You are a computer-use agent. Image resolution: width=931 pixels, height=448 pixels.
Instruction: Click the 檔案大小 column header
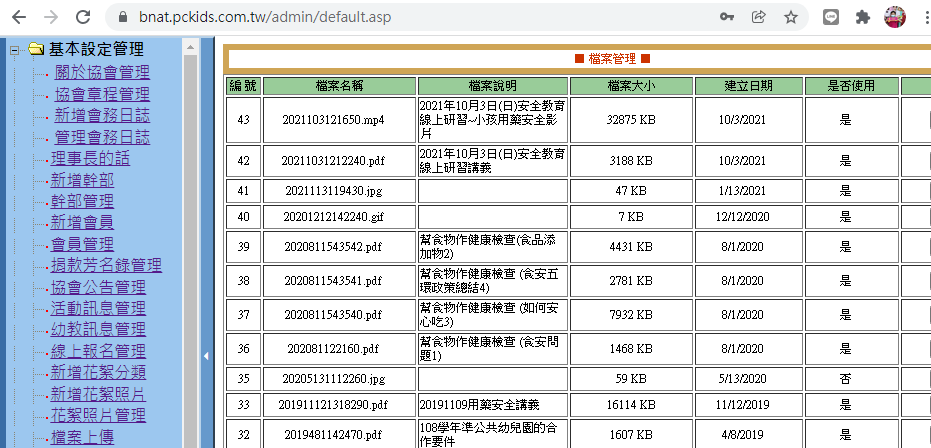[631, 85]
